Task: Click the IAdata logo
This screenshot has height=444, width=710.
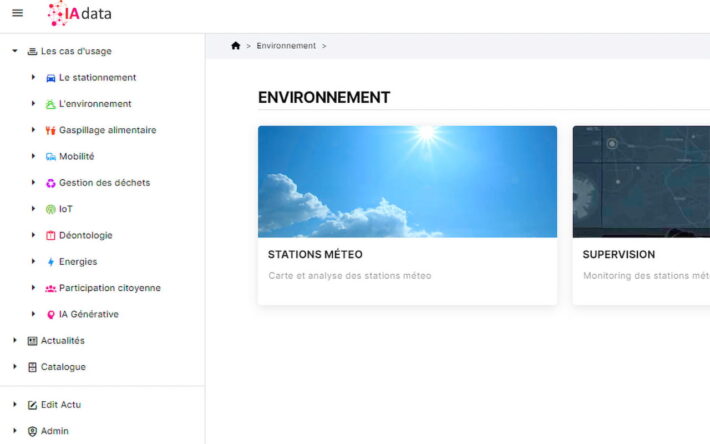Action: pos(80,13)
